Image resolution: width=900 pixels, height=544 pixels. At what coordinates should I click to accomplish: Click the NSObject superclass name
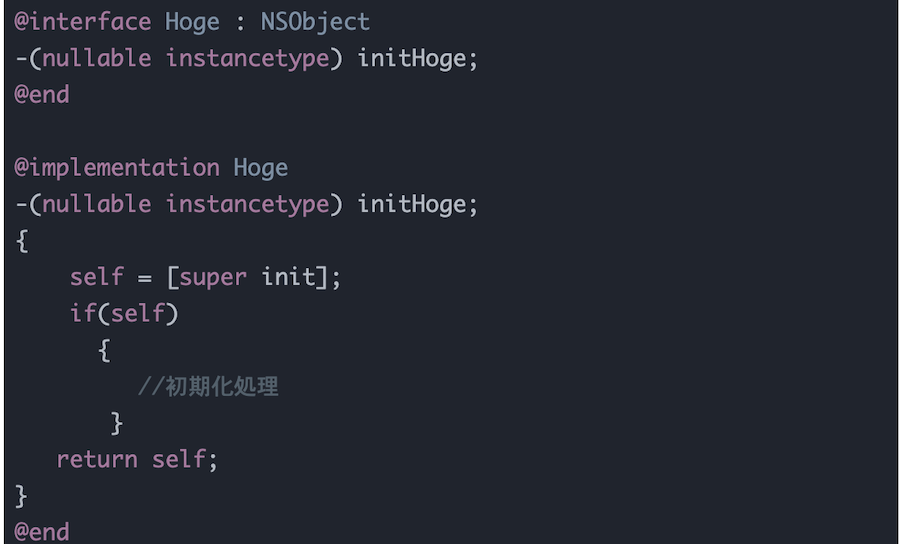tap(316, 22)
